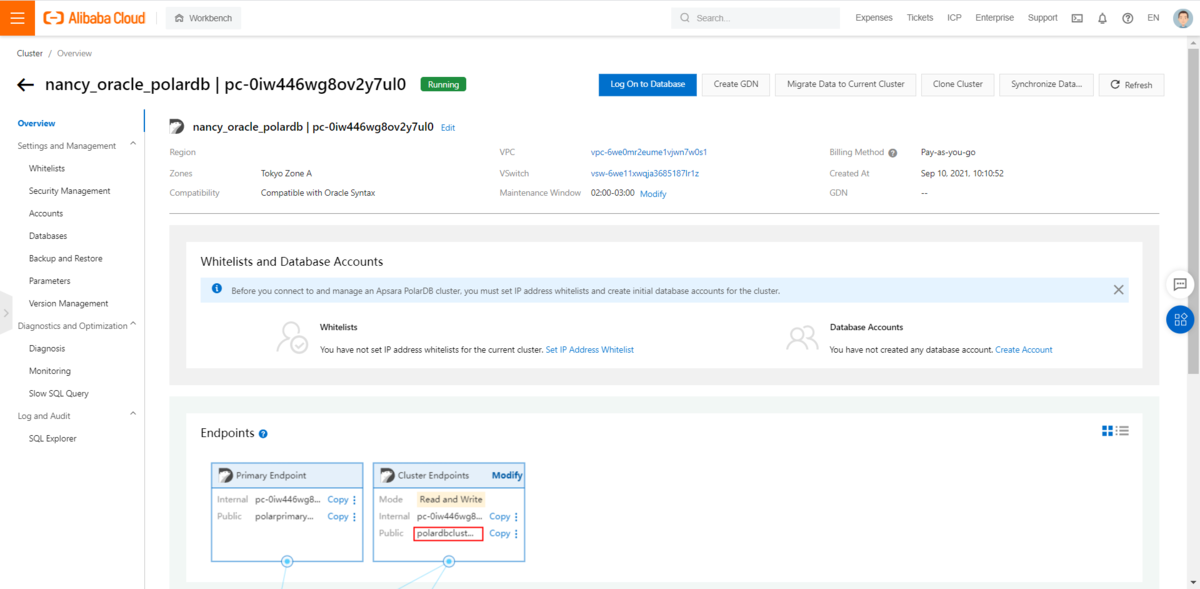This screenshot has height=589, width=1200.
Task: Click Log On to Database
Action: tap(647, 85)
